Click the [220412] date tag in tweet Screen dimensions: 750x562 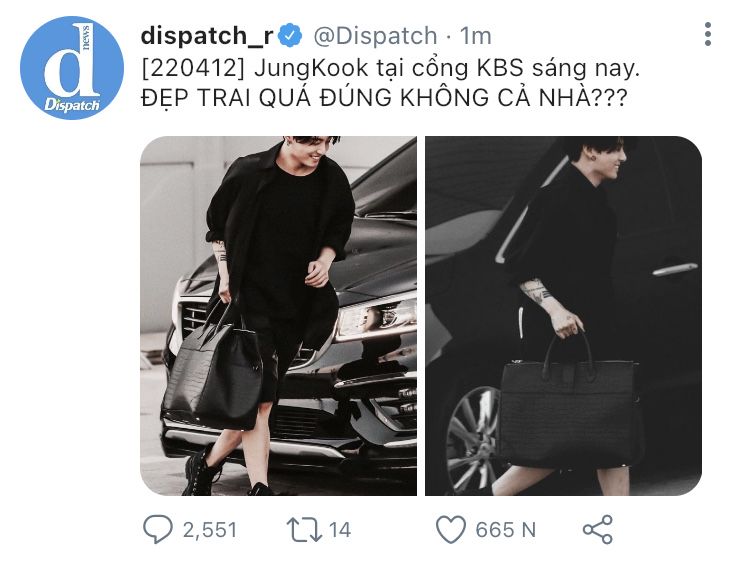click(x=193, y=68)
